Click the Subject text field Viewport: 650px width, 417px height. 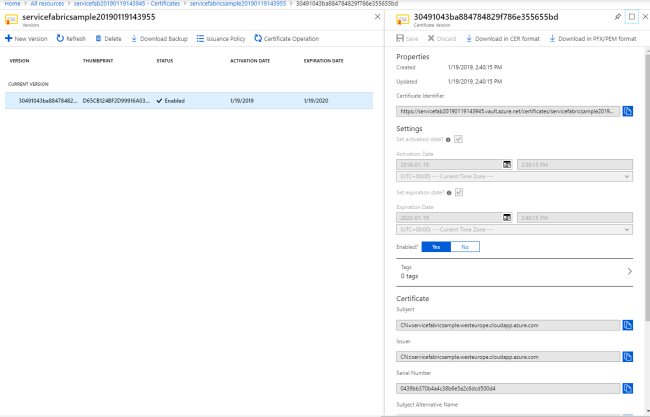[508, 325]
